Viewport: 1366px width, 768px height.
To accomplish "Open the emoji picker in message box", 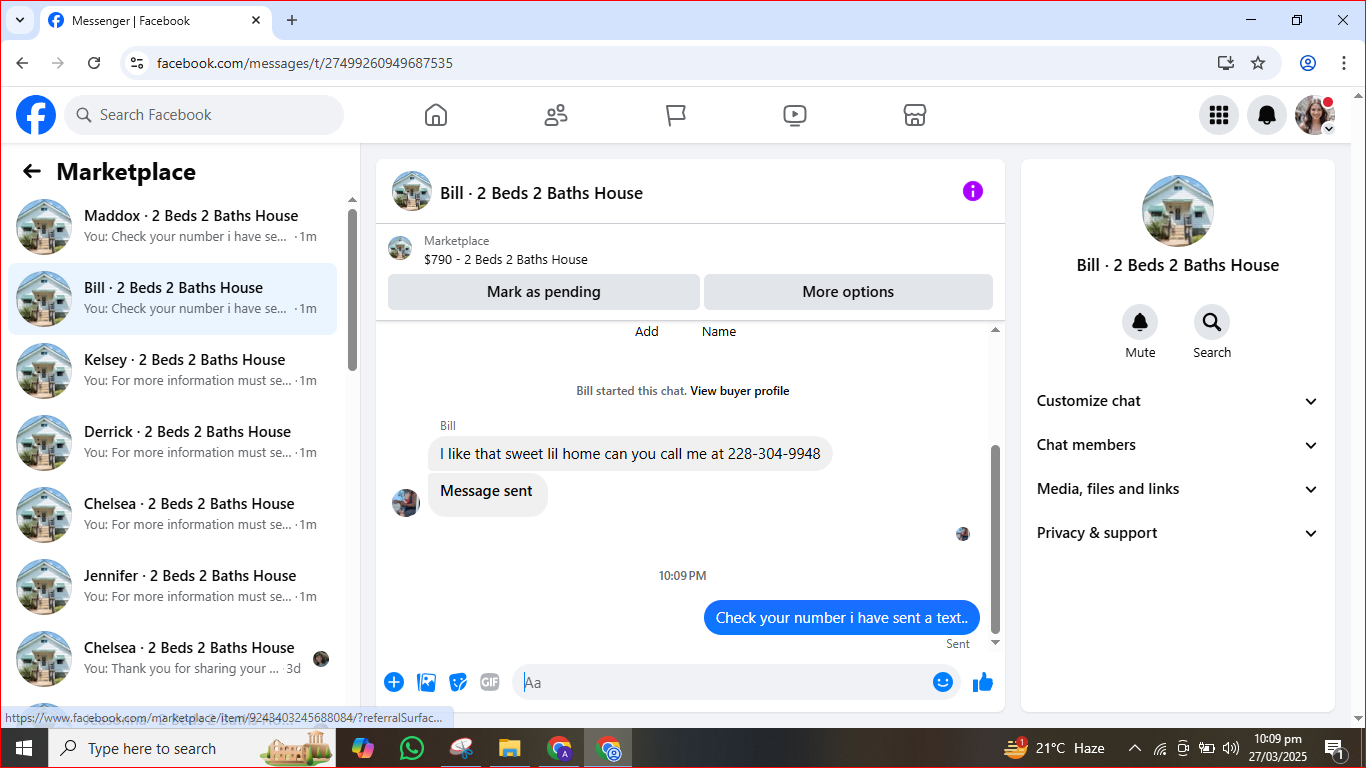I will click(x=943, y=682).
